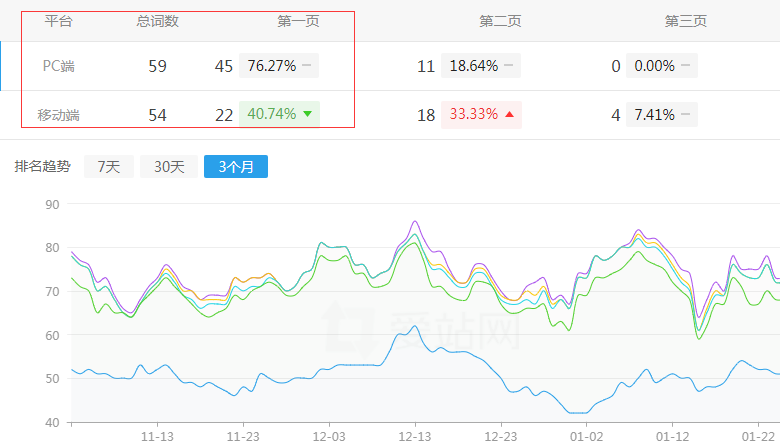780x445 pixels.
Task: Click the 第一页 column header
Action: pyautogui.click(x=297, y=21)
